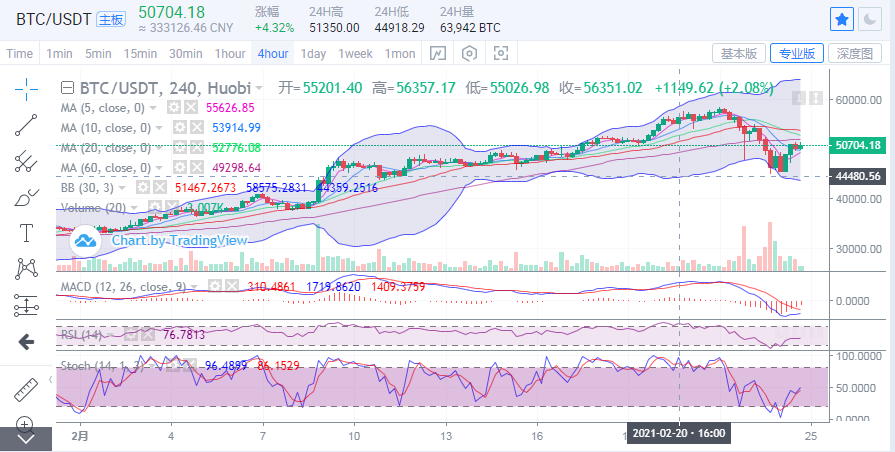Viewport: 895px width, 452px height.
Task: Select the trend line drawing tool
Action: (x=26, y=125)
